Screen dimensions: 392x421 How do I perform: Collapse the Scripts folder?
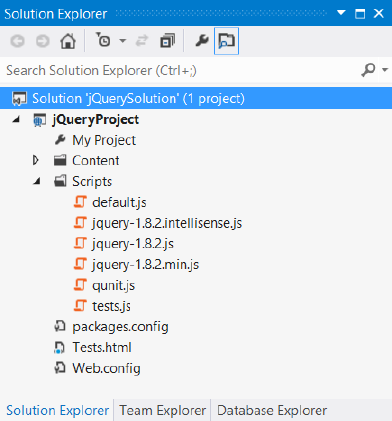37,181
